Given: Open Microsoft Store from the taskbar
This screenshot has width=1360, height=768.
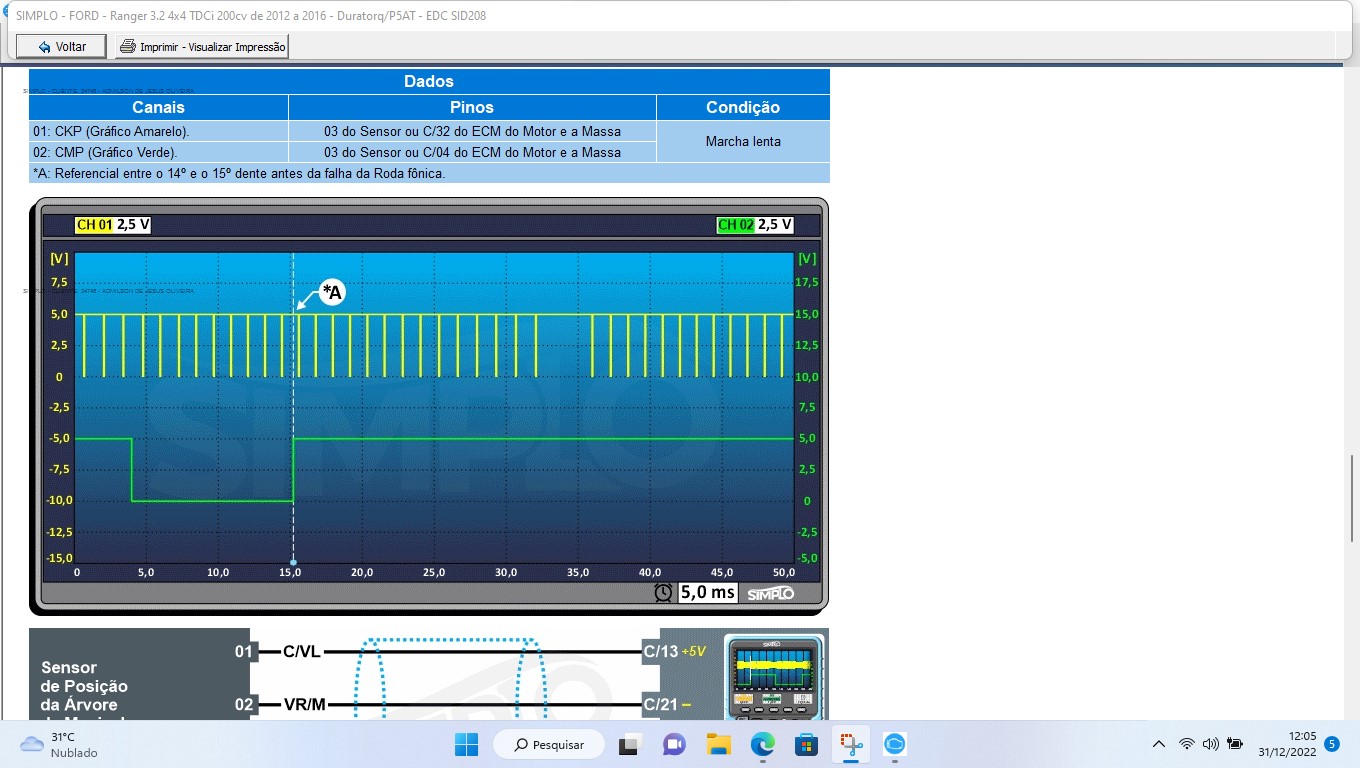Looking at the screenshot, I should point(807,745).
